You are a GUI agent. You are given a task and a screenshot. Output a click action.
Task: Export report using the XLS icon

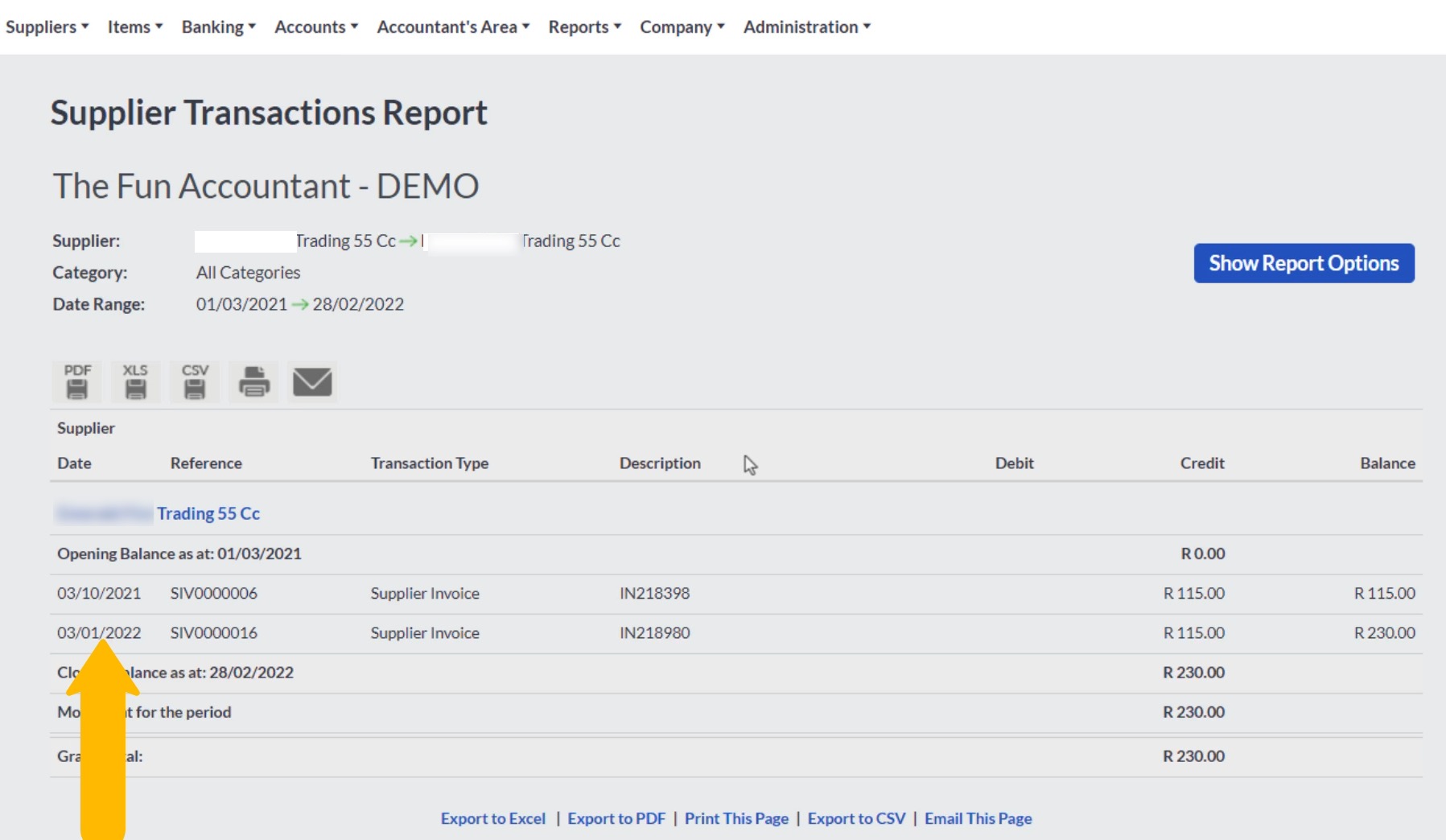pos(135,381)
